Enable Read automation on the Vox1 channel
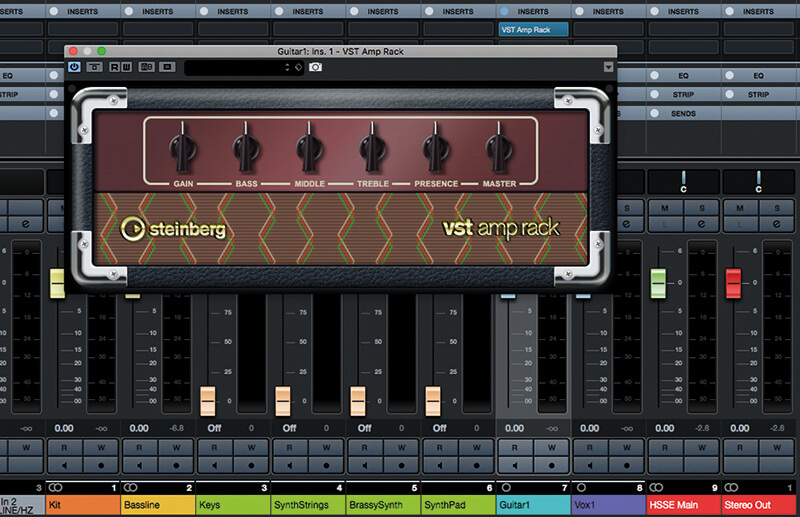The image size is (800, 517). click(590, 448)
